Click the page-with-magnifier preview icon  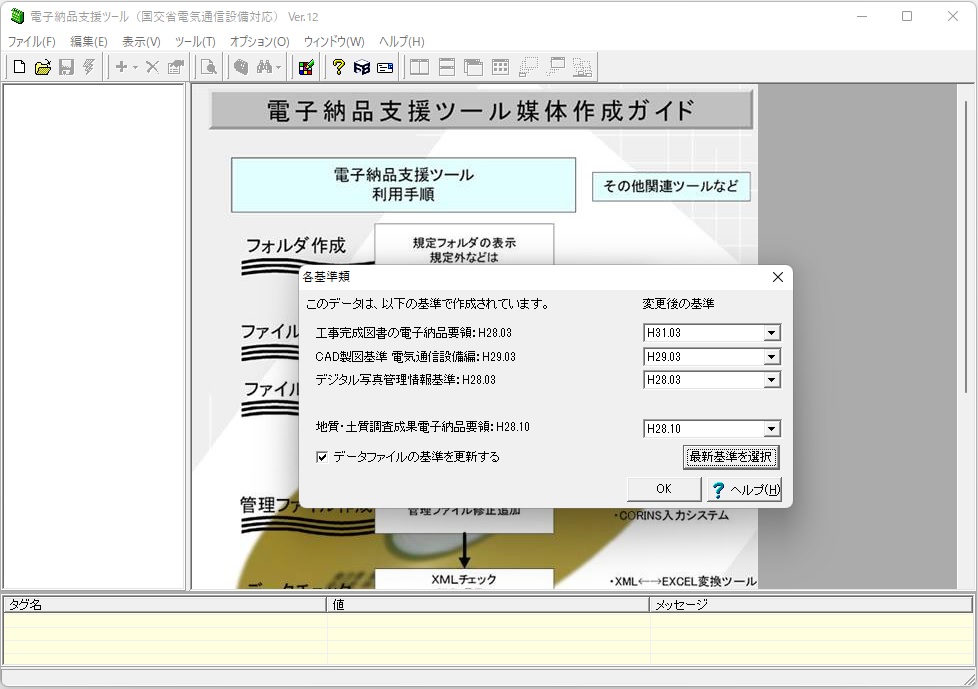click(x=209, y=67)
